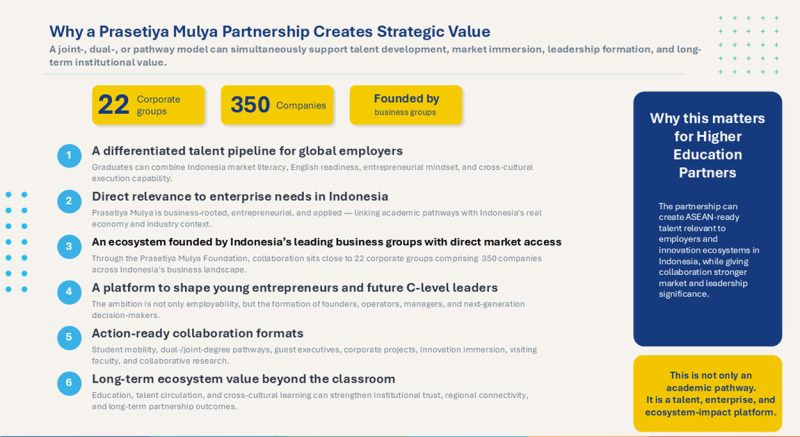Click the numbered circle 2 icon

point(69,201)
